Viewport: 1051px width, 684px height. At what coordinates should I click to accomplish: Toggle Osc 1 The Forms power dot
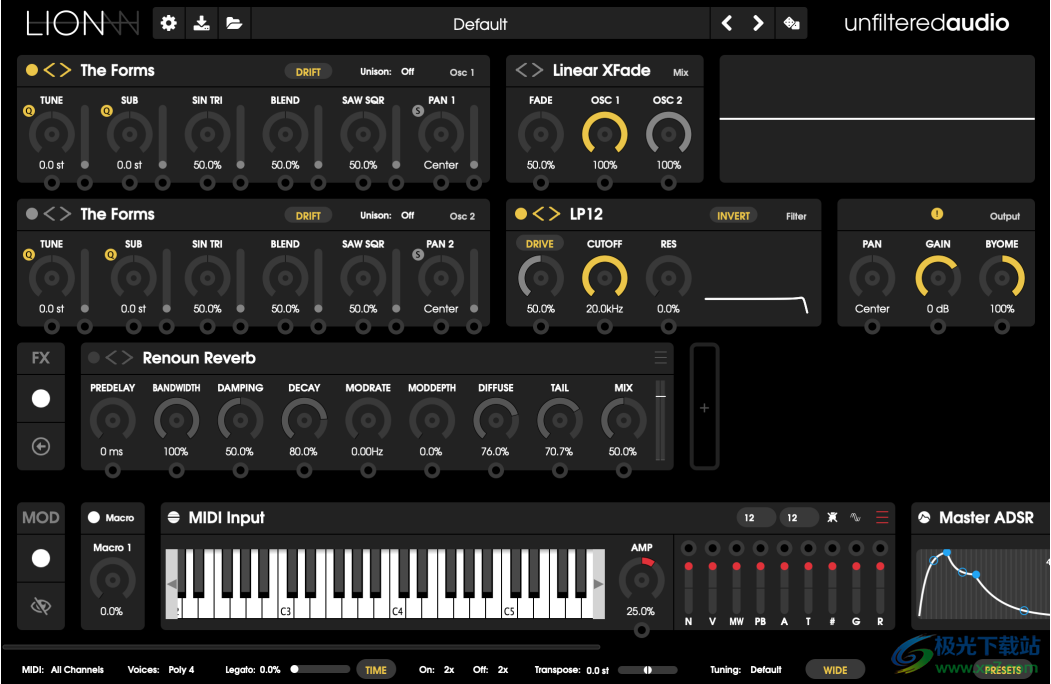[x=32, y=70]
